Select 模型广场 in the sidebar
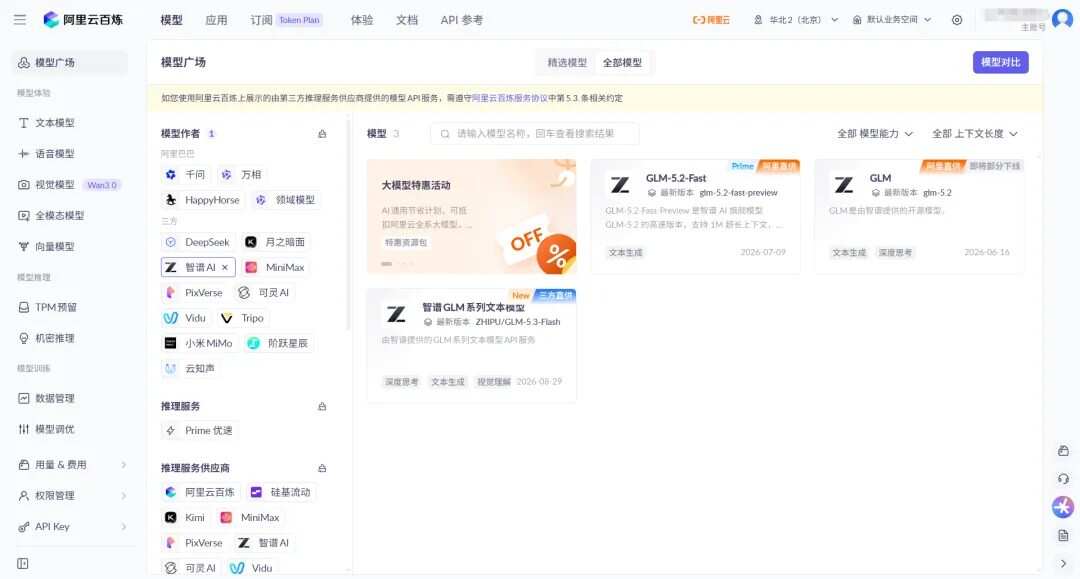Viewport: 1080px width, 579px height. [70, 63]
